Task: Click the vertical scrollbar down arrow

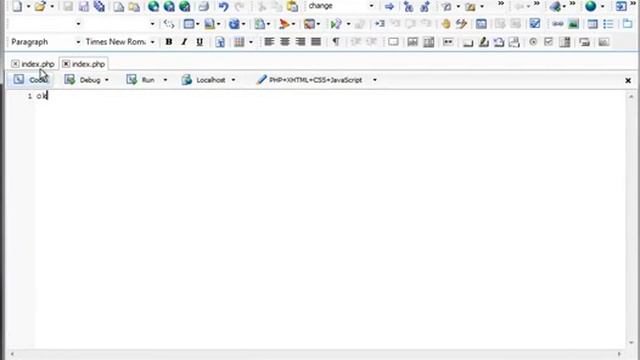Action: [631, 343]
